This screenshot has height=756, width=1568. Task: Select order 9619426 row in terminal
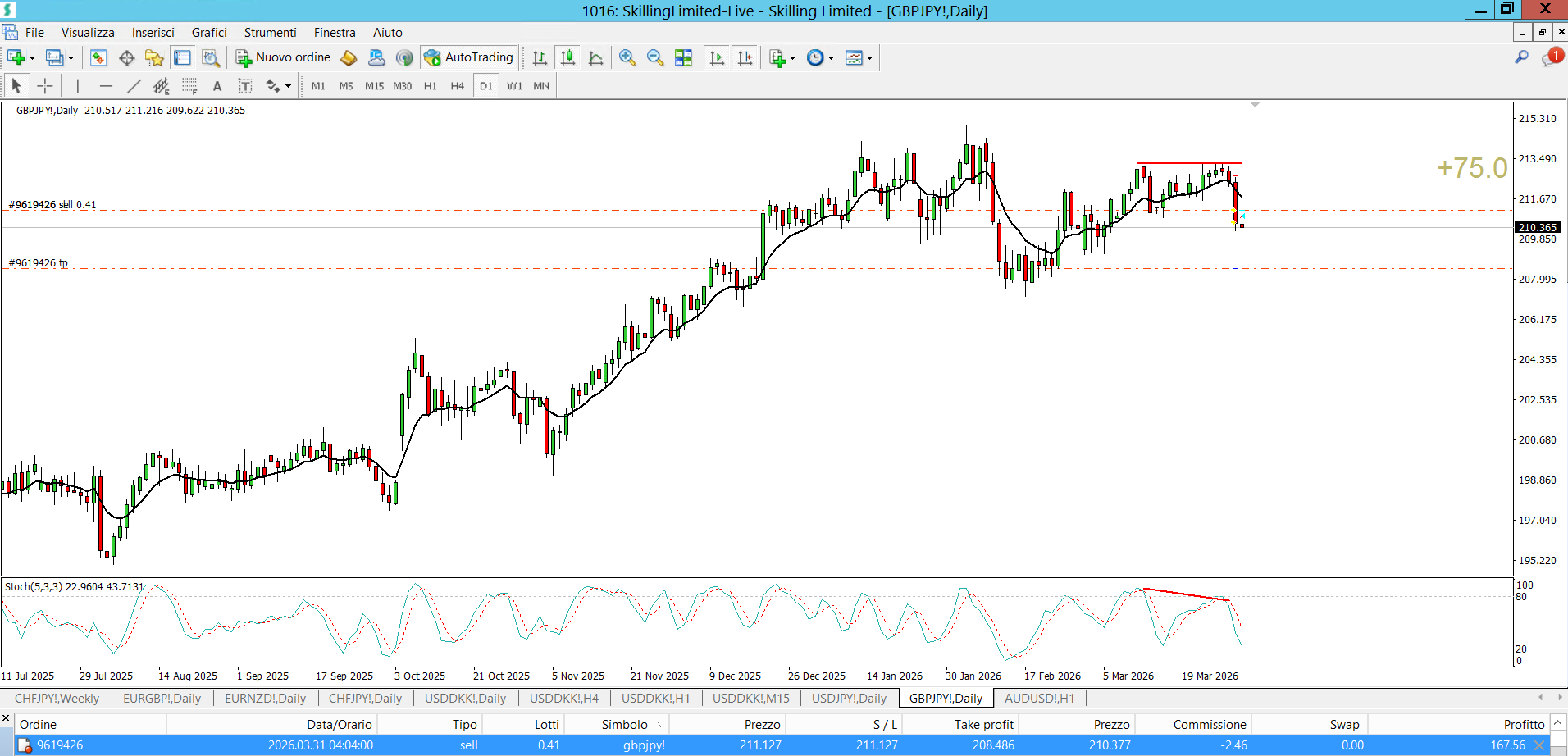coord(60,745)
